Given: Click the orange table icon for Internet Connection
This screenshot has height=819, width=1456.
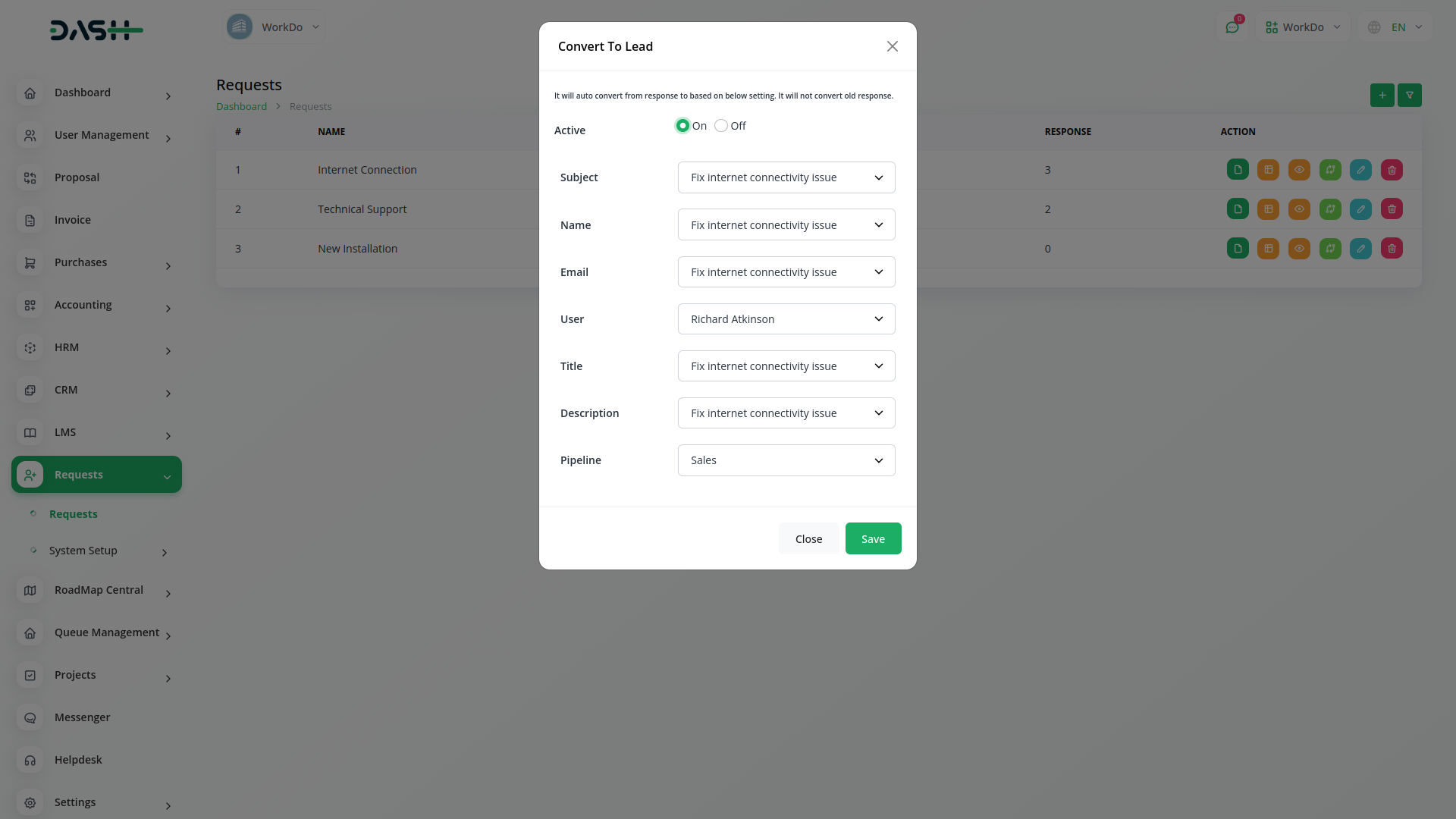Looking at the screenshot, I should coord(1268,170).
